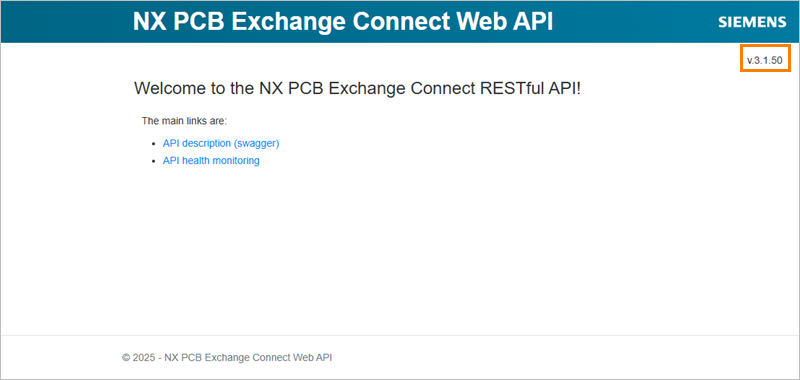This screenshot has height=380, width=800.
Task: Click the © 2025 footer copyright text
Action: pos(227,358)
